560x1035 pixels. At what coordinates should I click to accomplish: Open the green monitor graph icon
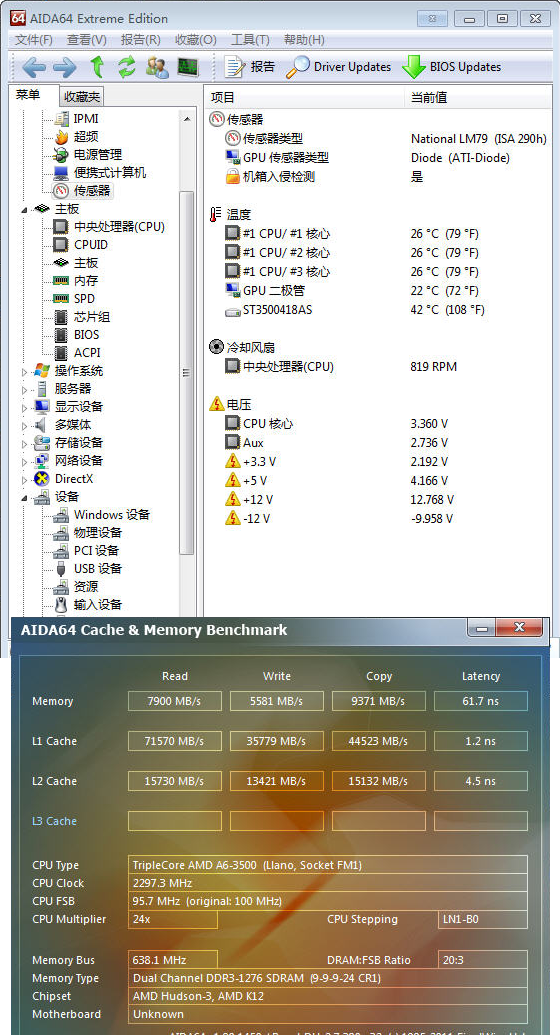click(188, 67)
